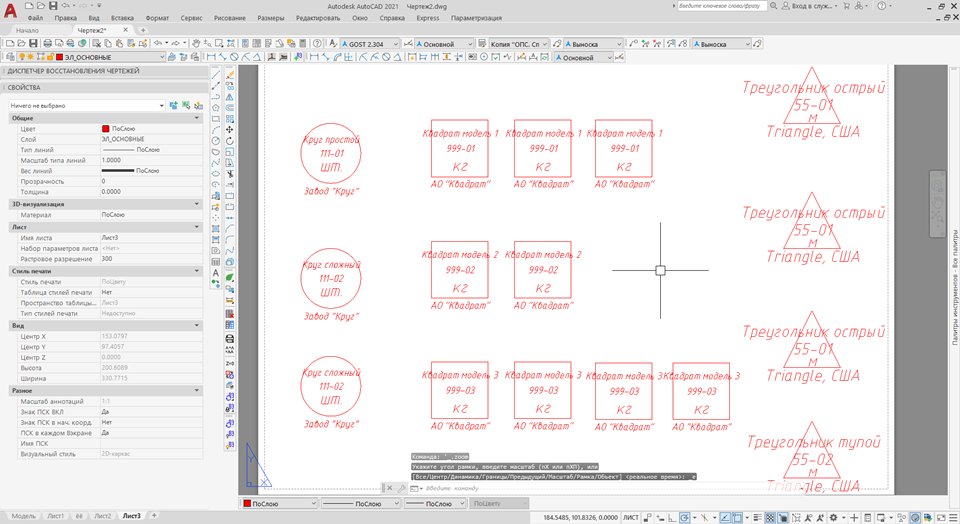Open the Вставка menu
The image size is (960, 524).
tap(122, 18)
